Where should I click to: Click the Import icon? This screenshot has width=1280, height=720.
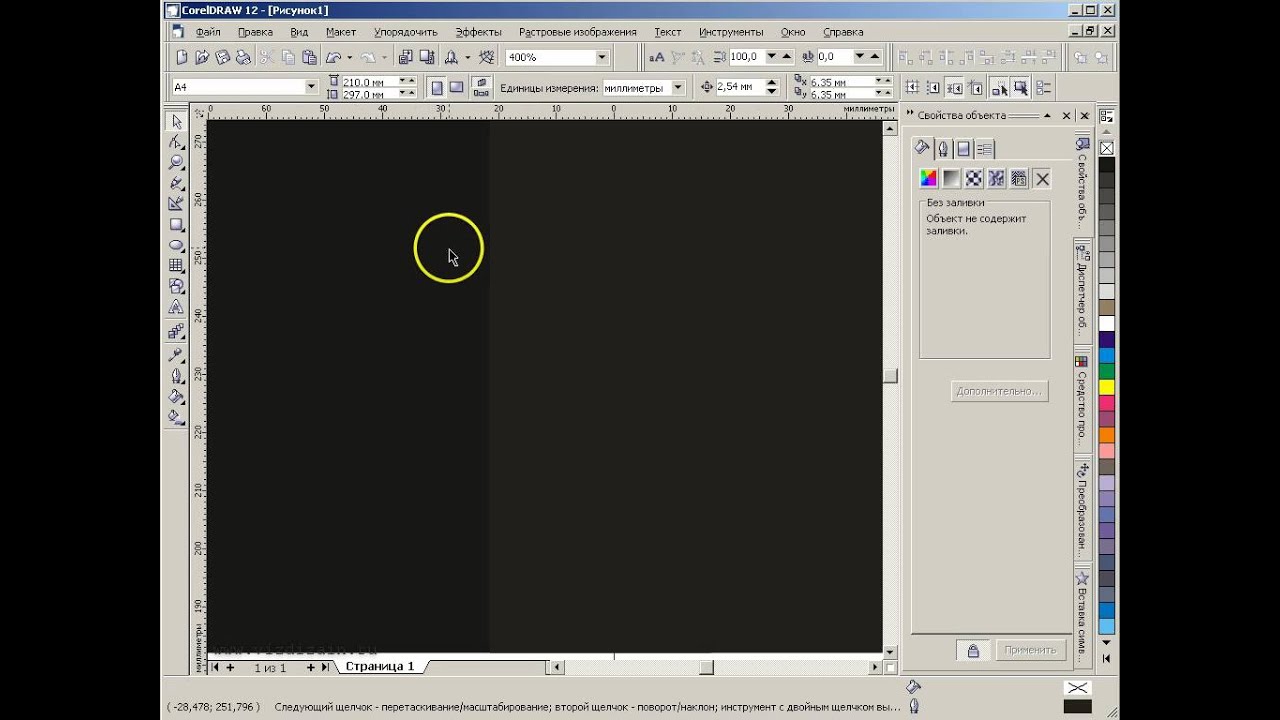point(406,57)
